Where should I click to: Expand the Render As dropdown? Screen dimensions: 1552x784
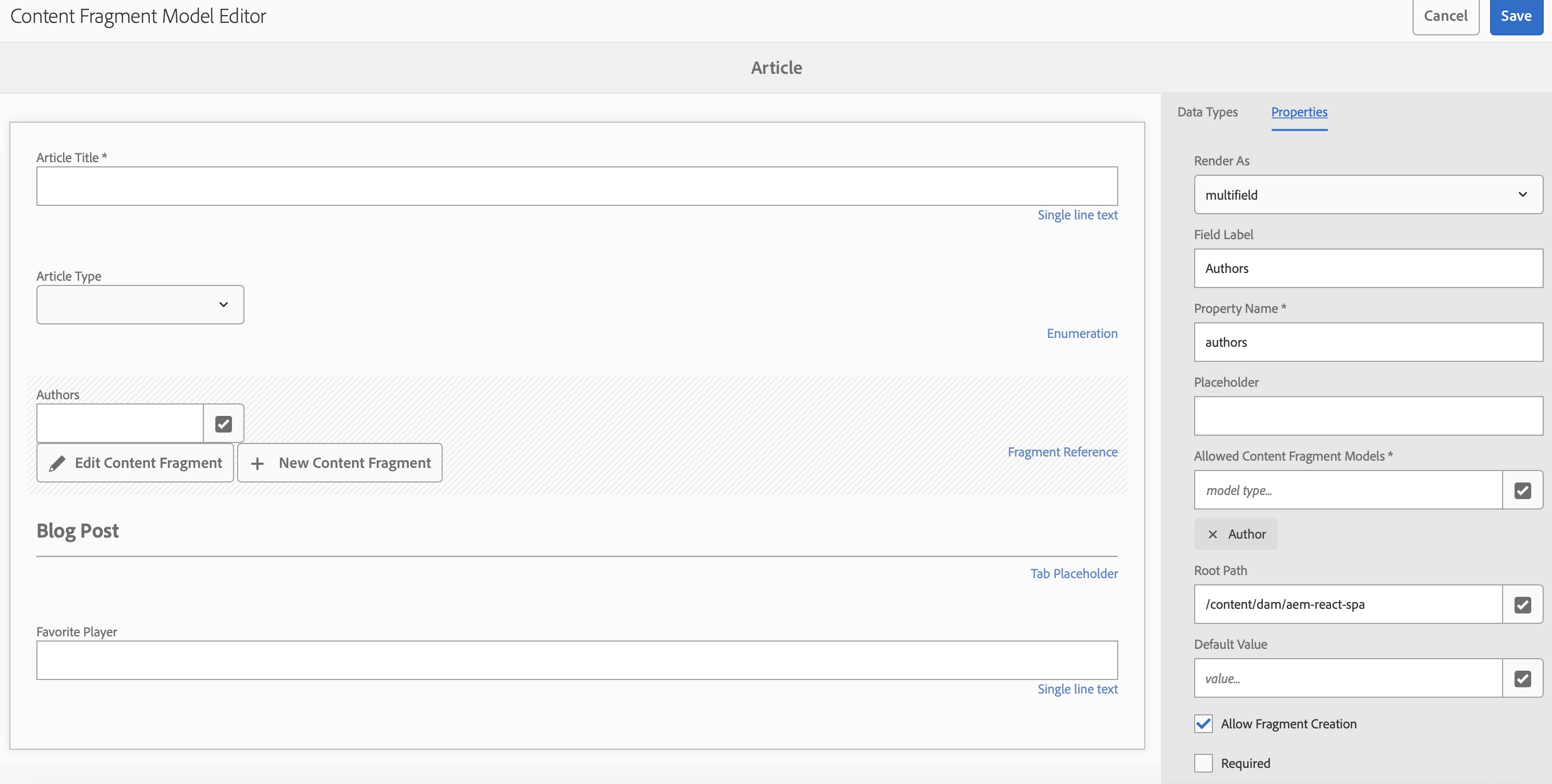1368,194
